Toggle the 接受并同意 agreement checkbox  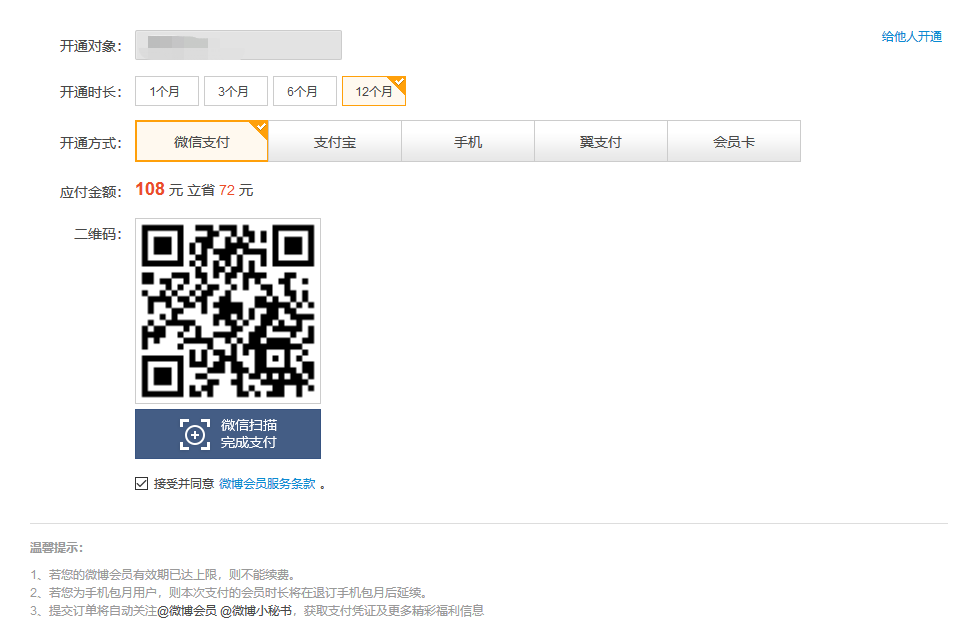tap(141, 484)
